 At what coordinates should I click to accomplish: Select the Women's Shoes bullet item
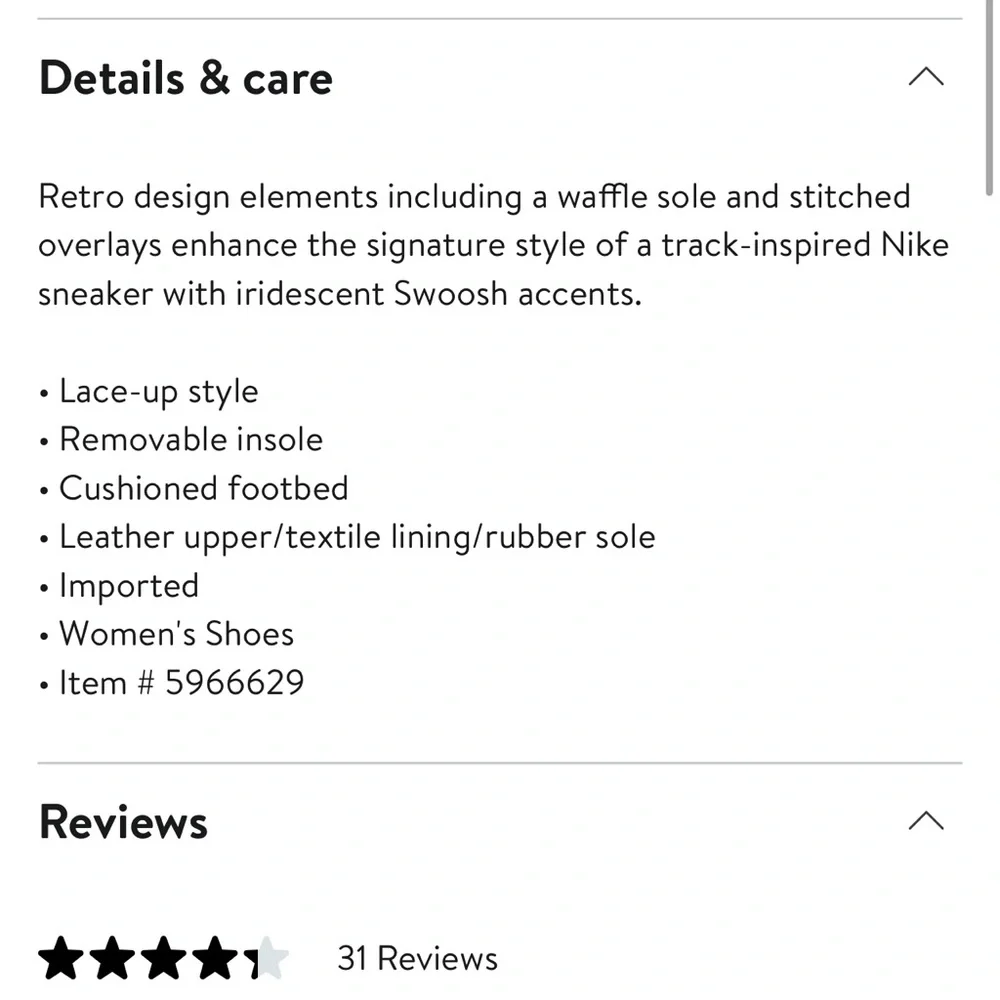click(x=176, y=634)
